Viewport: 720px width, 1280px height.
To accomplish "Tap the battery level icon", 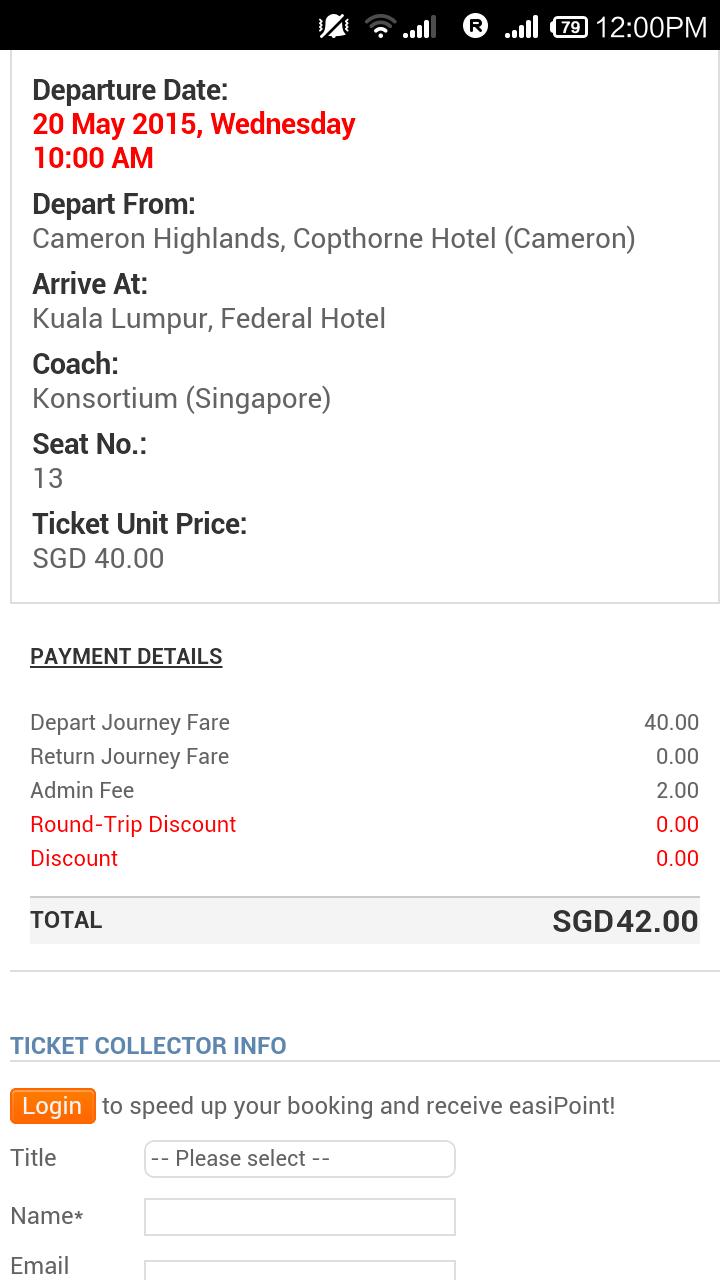I will tap(569, 27).
